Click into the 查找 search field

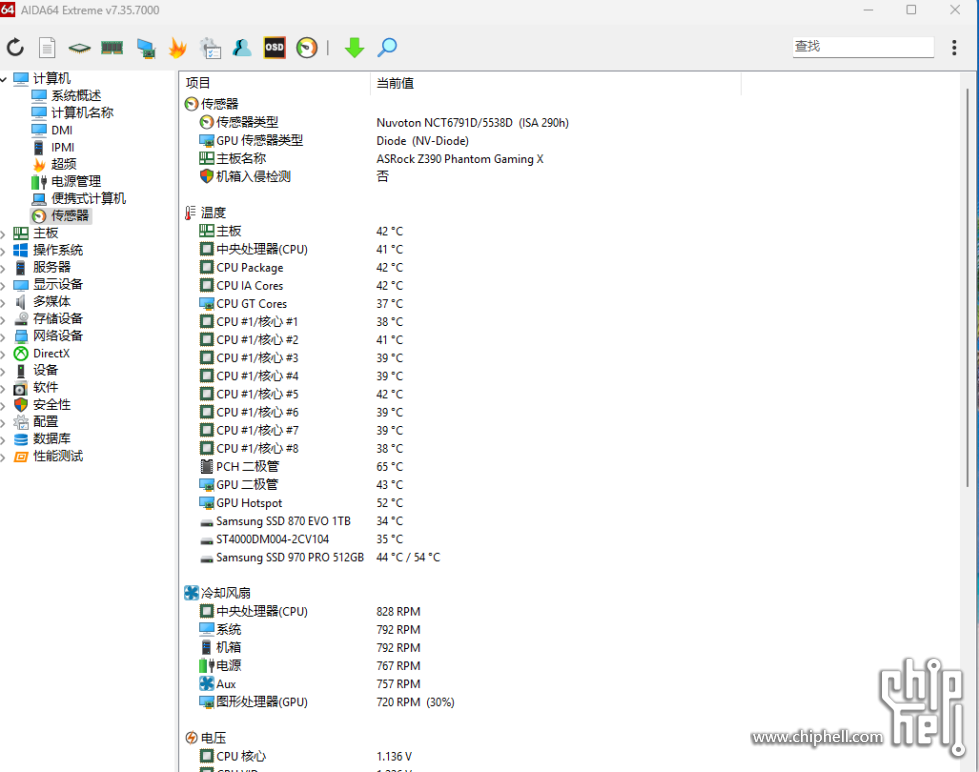(x=863, y=47)
